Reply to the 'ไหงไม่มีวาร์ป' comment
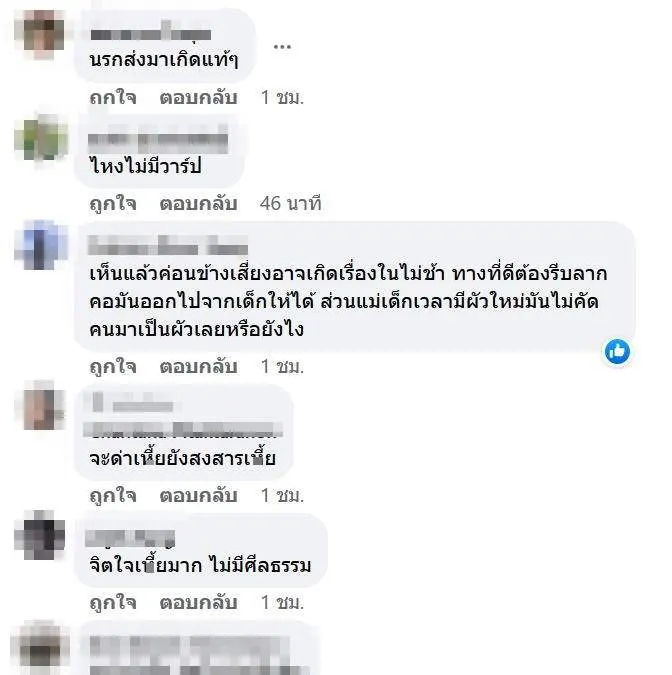The width and height of the screenshot is (672, 675). pyautogui.click(x=198, y=203)
